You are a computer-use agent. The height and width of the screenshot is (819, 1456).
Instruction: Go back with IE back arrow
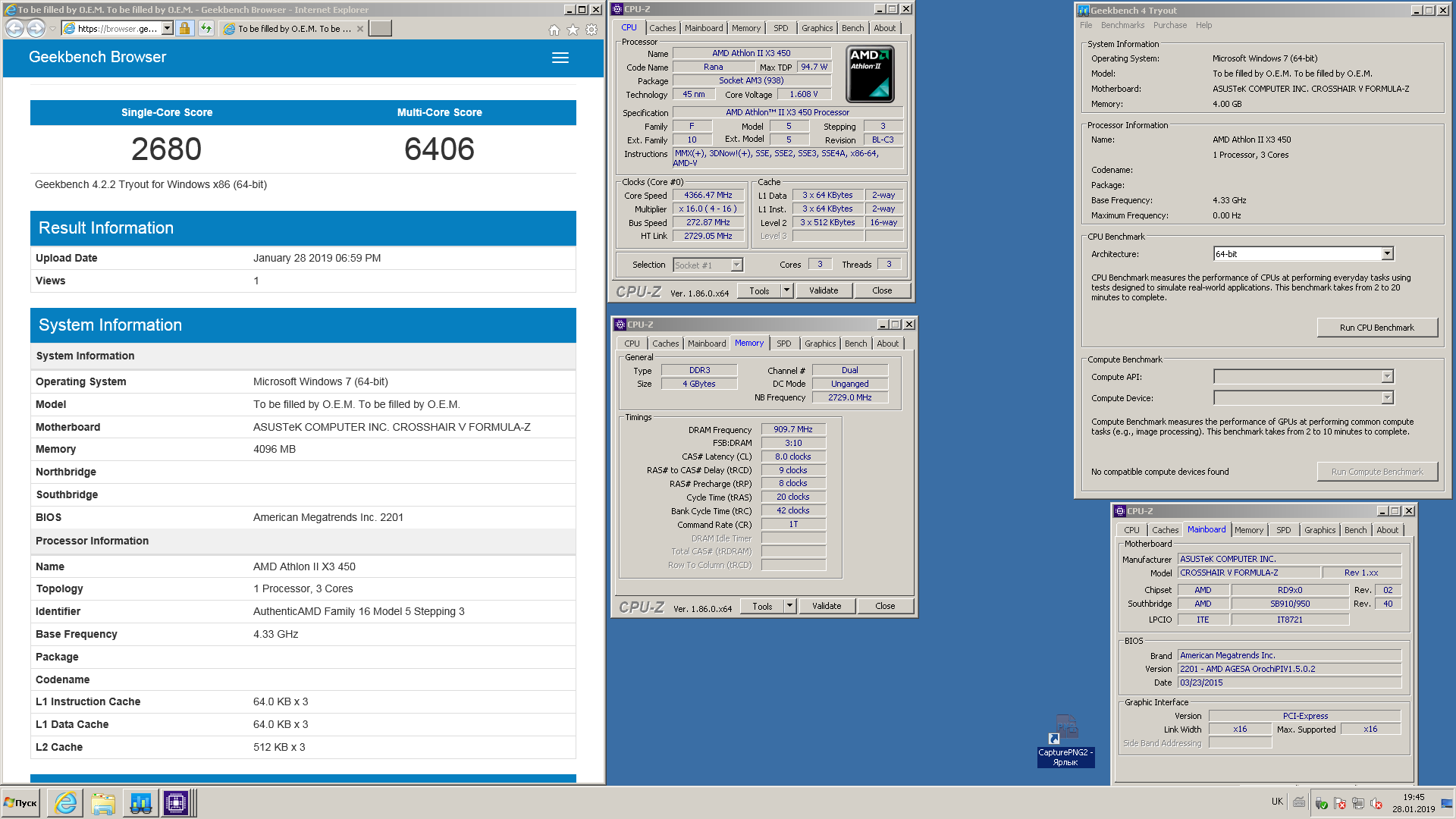[14, 28]
